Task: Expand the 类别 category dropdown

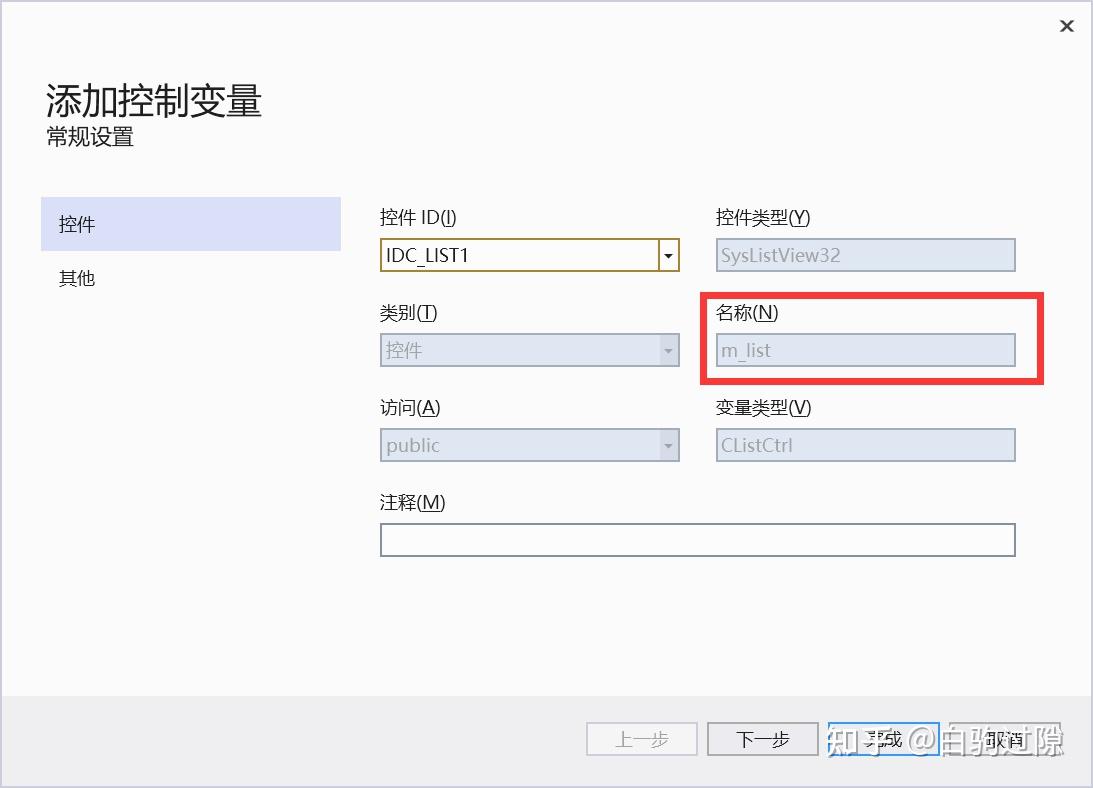Action: [667, 350]
